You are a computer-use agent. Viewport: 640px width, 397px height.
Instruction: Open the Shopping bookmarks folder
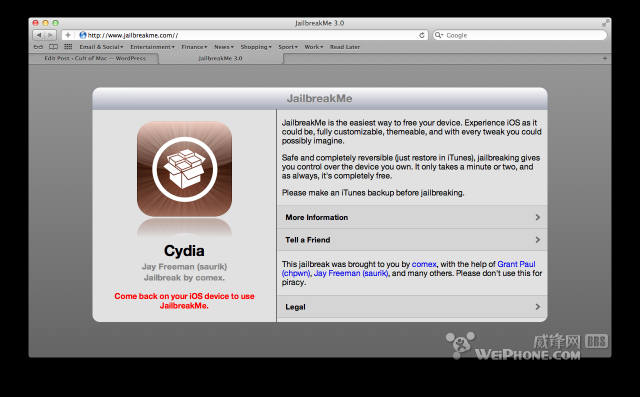point(256,47)
